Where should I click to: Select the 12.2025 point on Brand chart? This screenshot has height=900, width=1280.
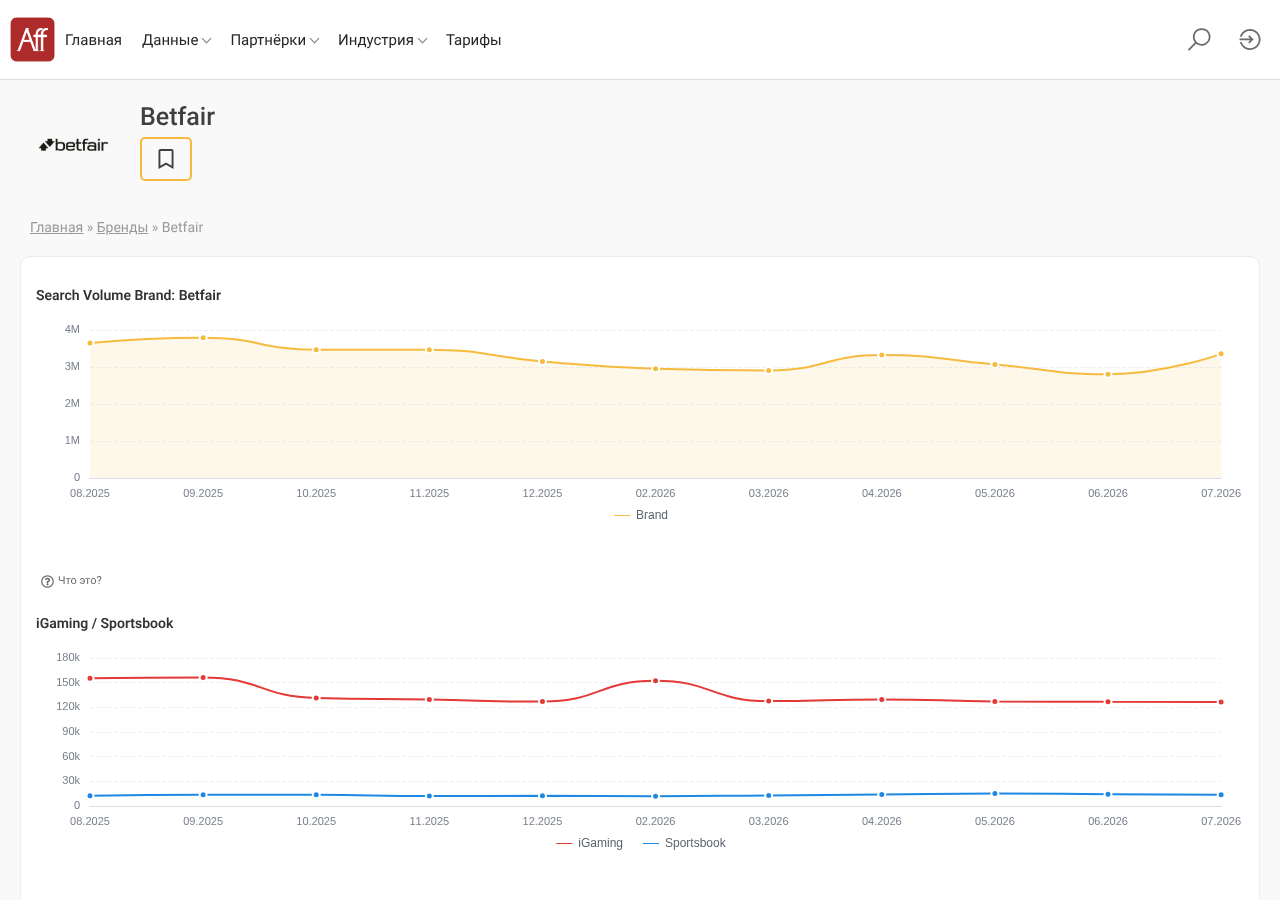[543, 362]
